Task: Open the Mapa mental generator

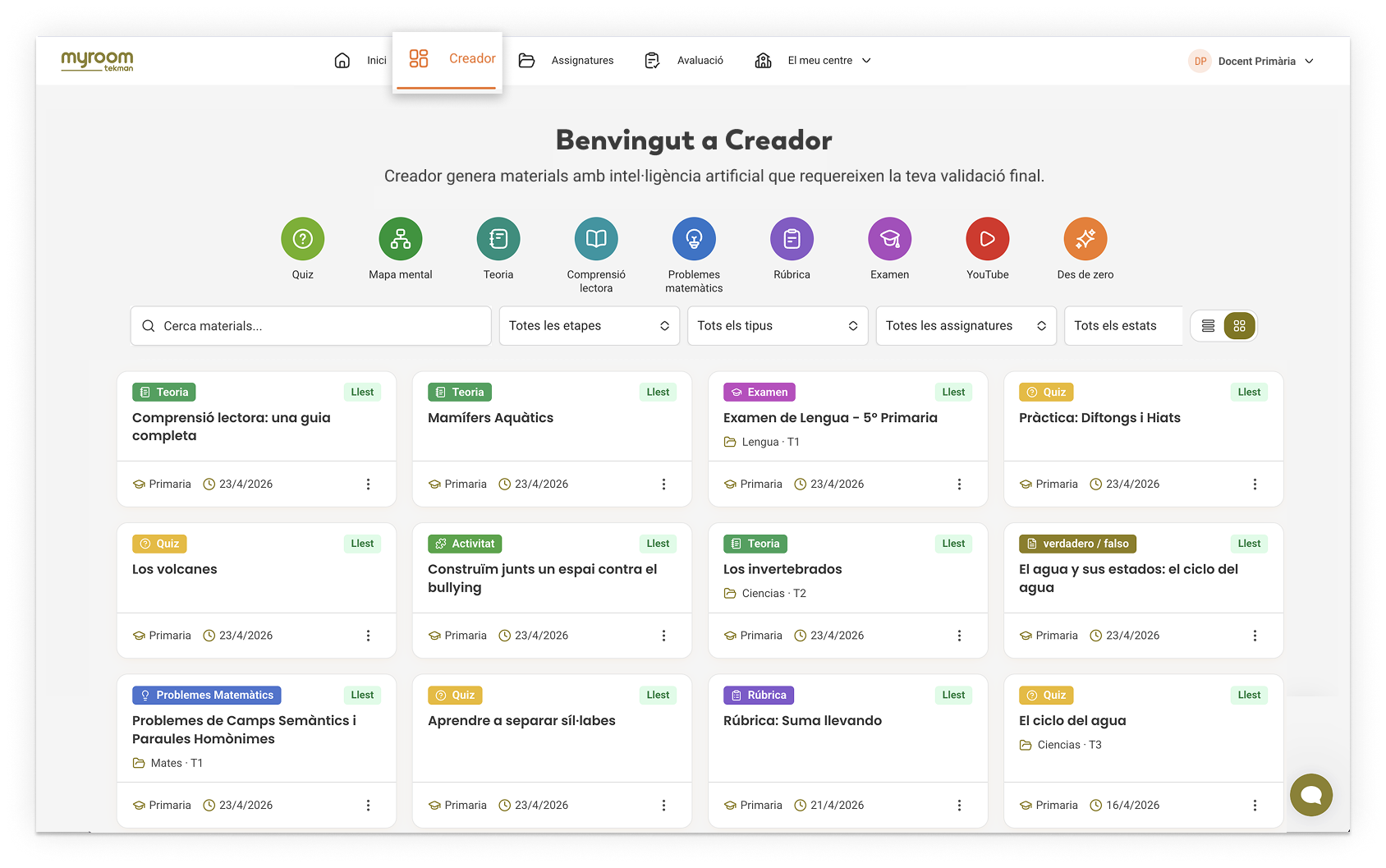Action: (401, 239)
